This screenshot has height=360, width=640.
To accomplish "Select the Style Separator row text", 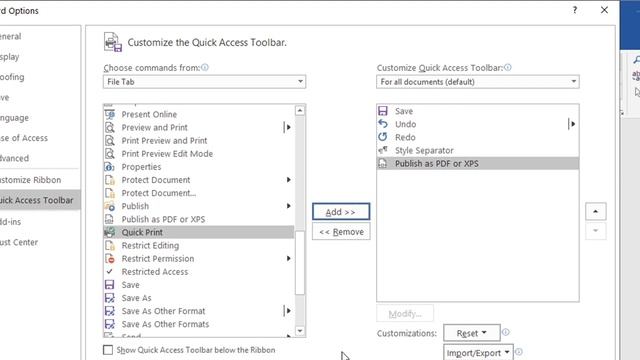I will 424,150.
